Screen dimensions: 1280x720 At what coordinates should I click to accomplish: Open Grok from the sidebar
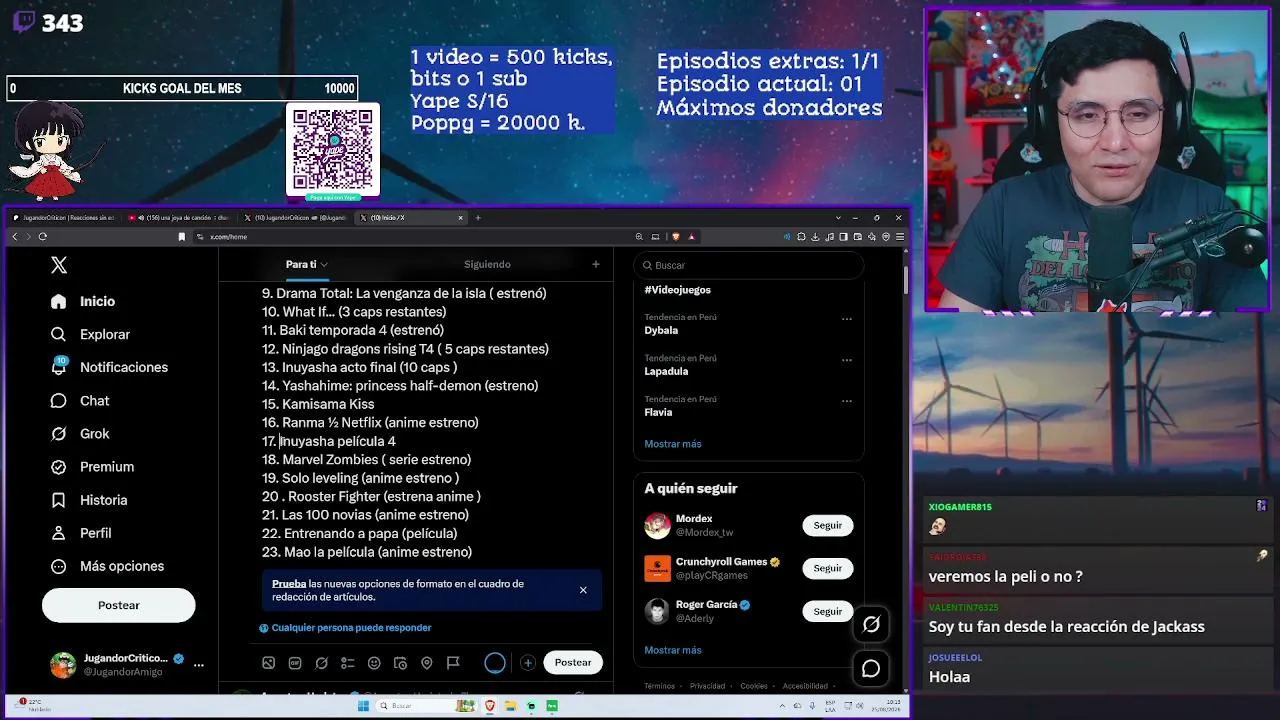pyautogui.click(x=80, y=433)
